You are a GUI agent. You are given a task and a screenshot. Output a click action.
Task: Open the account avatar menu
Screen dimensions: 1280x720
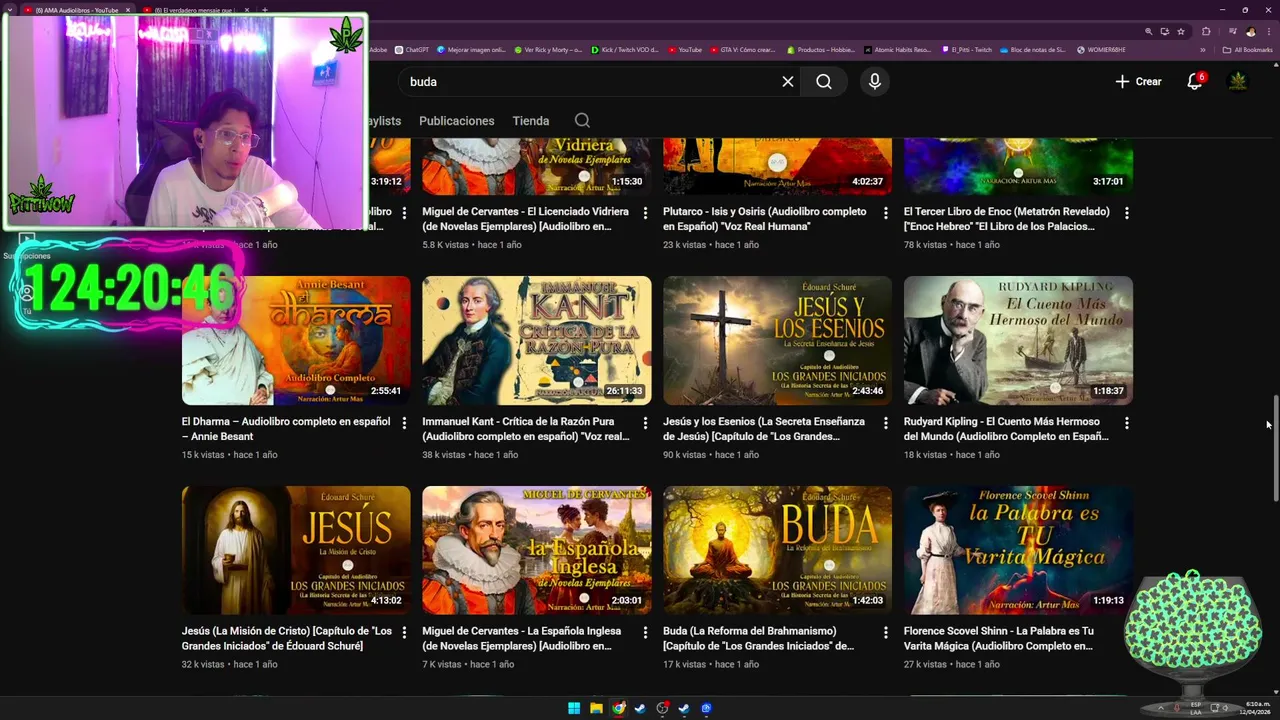[x=1238, y=82]
